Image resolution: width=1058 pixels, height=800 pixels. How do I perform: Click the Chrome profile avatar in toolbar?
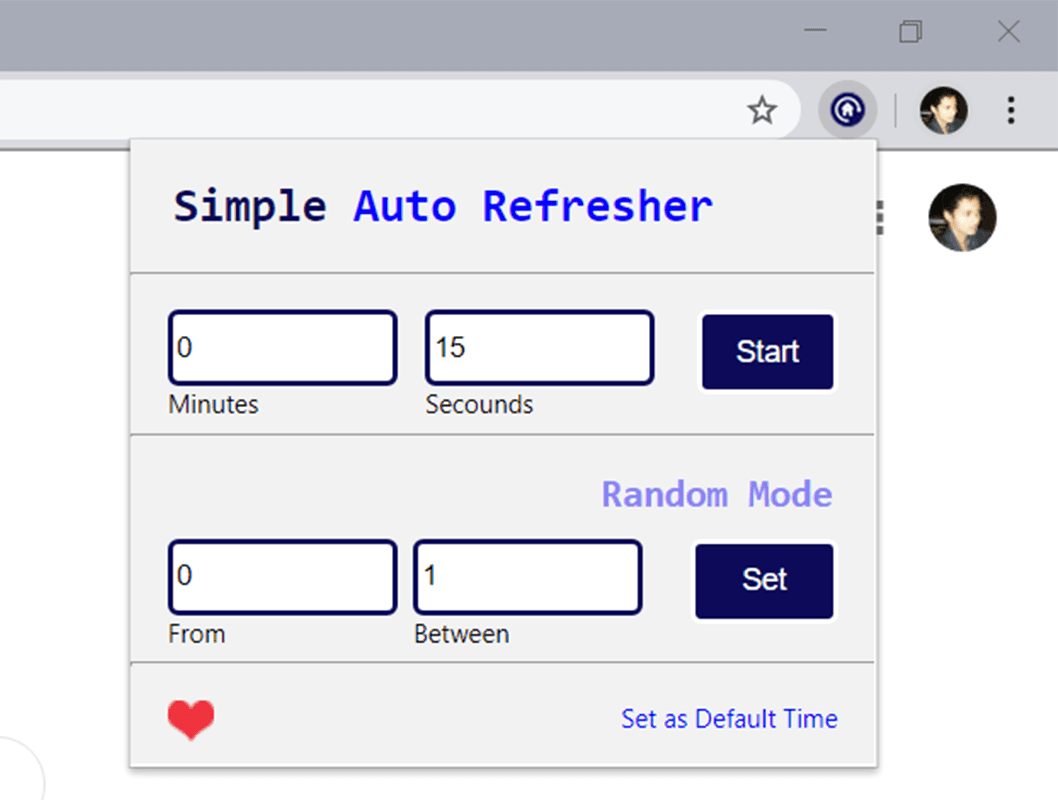941,110
